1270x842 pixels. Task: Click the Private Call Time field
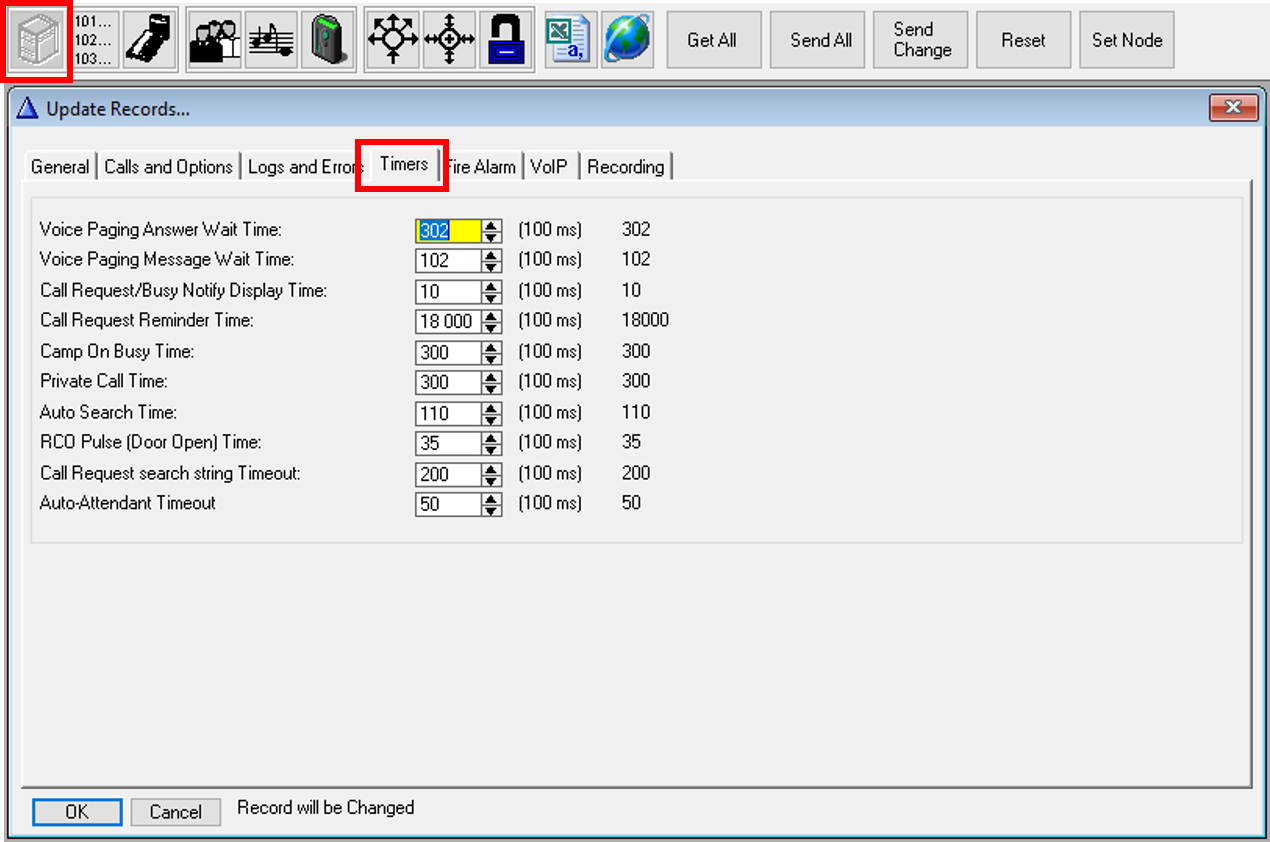(448, 383)
